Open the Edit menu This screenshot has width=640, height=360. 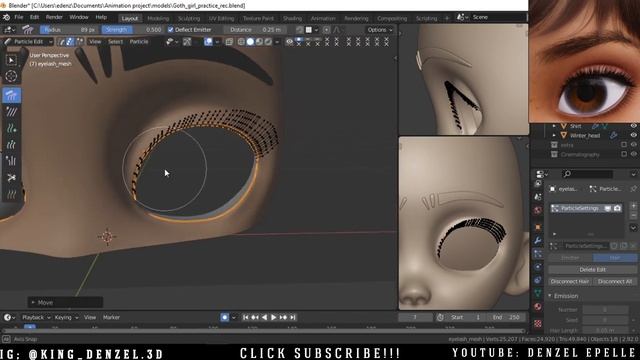point(34,18)
